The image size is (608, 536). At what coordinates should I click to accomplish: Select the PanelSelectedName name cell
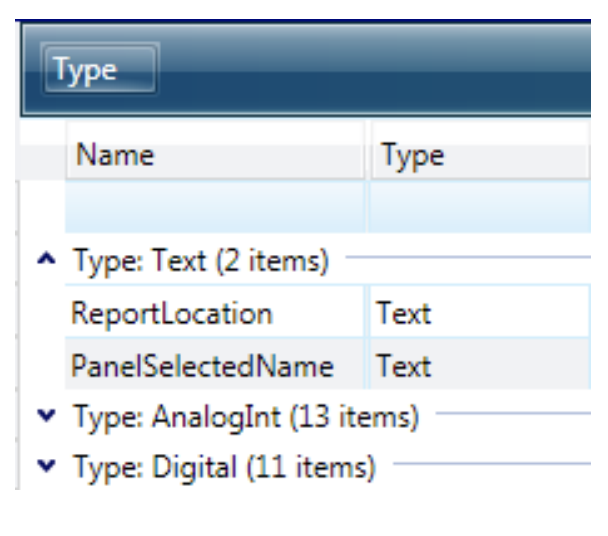(x=216, y=366)
